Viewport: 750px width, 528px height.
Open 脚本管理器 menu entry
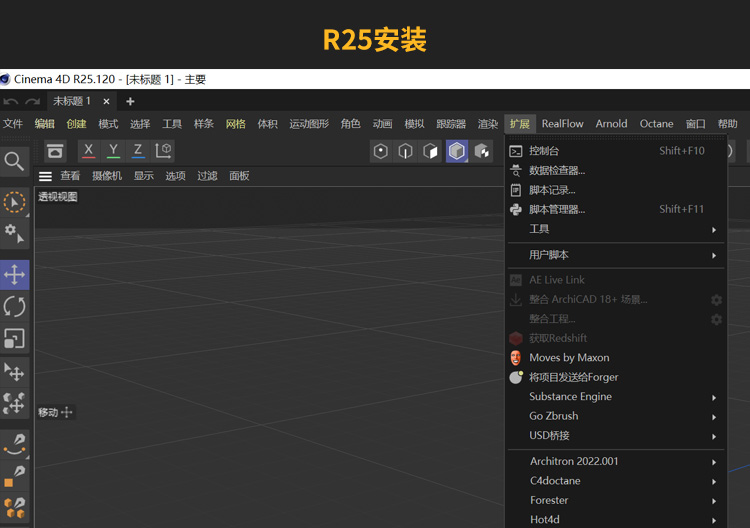(x=616, y=209)
